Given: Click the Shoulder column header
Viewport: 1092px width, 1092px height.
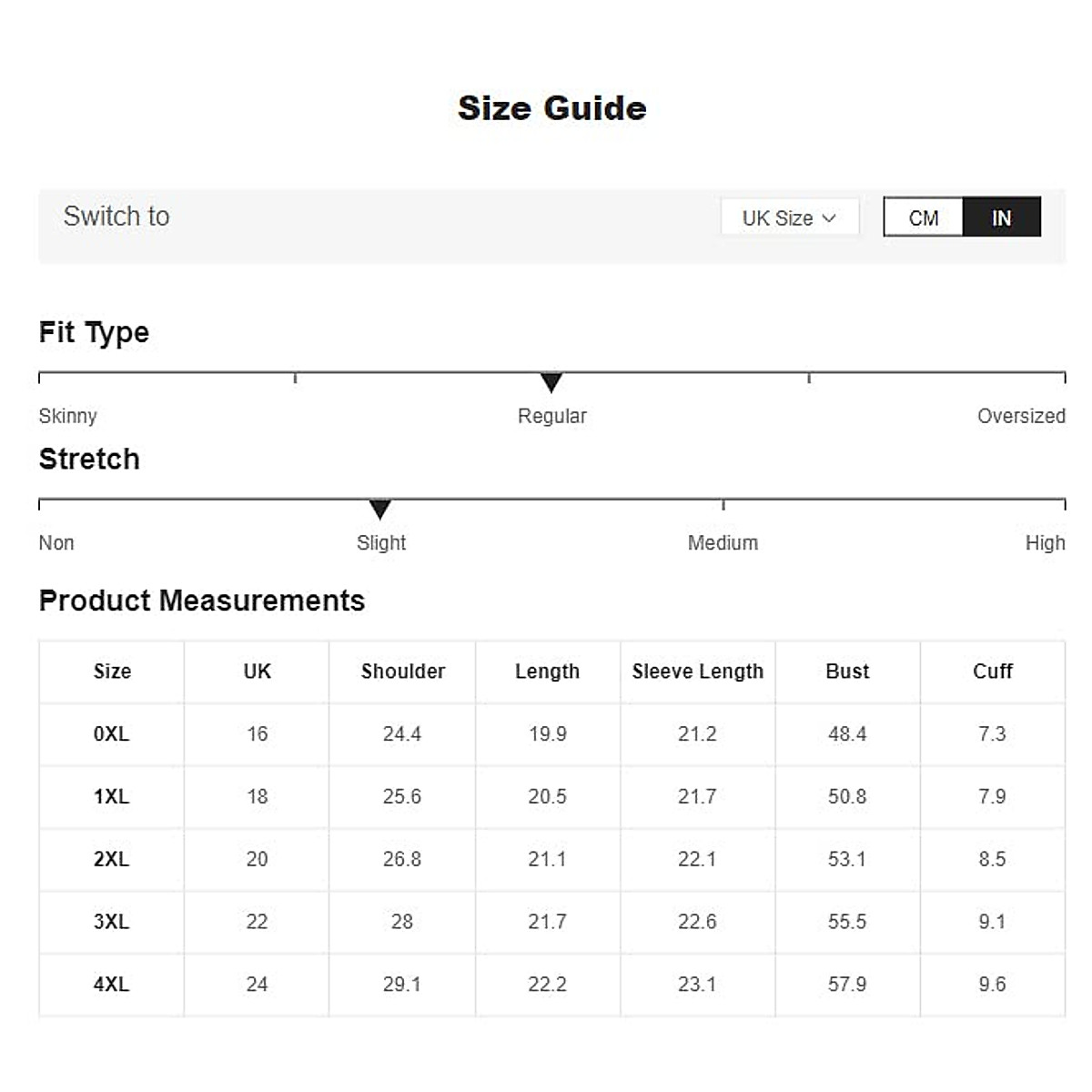Looking at the screenshot, I should 402,672.
